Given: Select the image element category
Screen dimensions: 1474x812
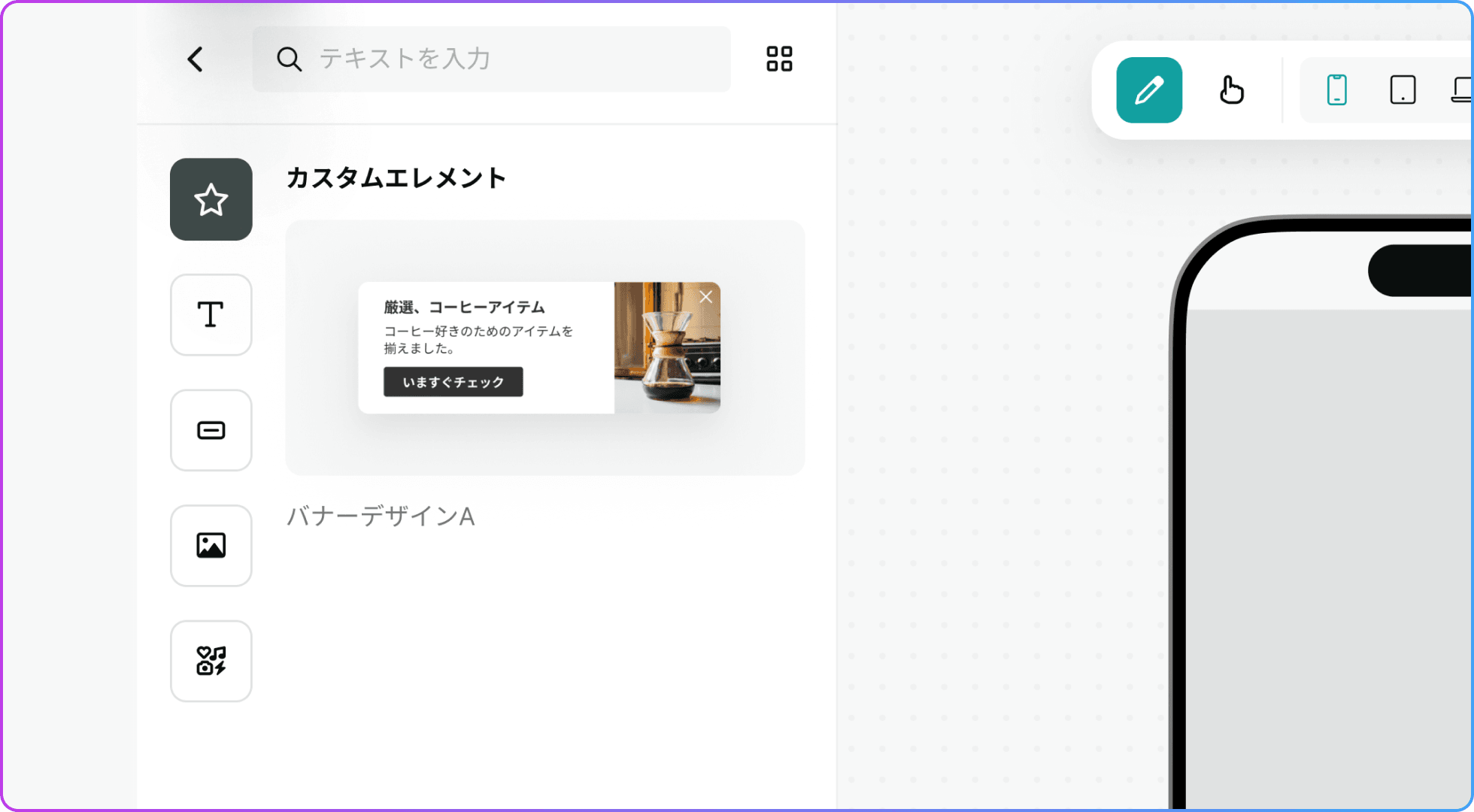Looking at the screenshot, I should [211, 546].
